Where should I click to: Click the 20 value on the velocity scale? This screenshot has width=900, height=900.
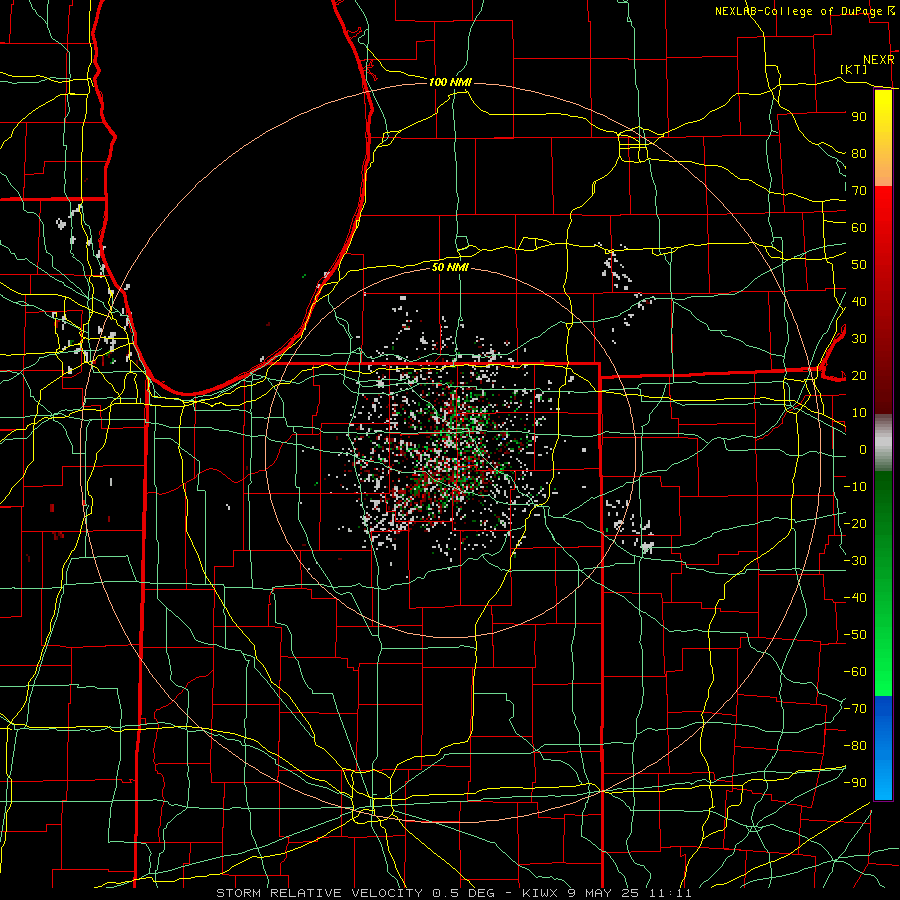pos(859,376)
